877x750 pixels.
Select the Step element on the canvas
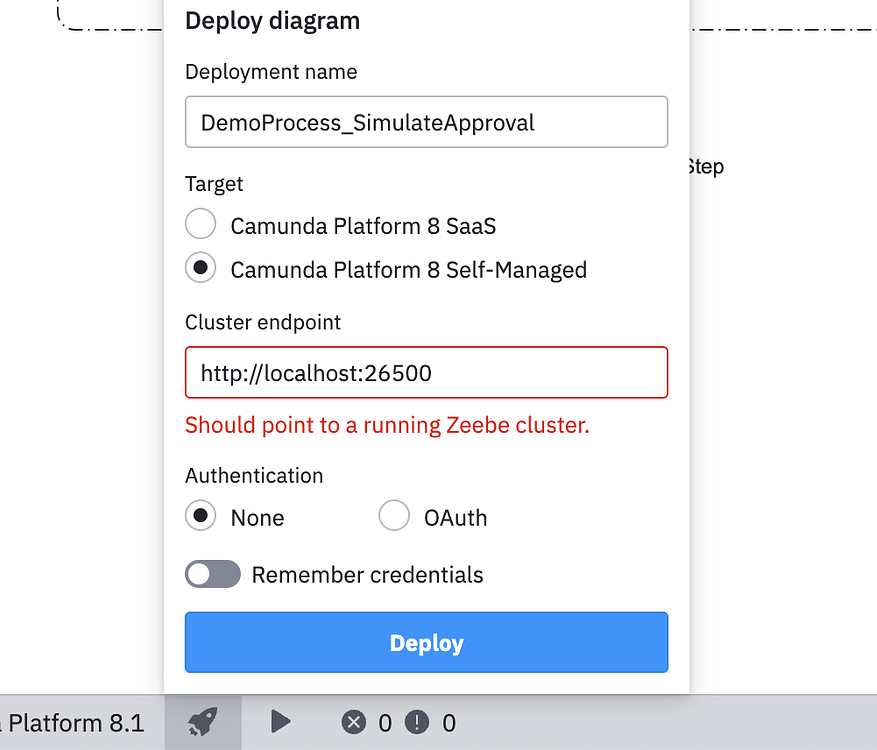point(704,166)
